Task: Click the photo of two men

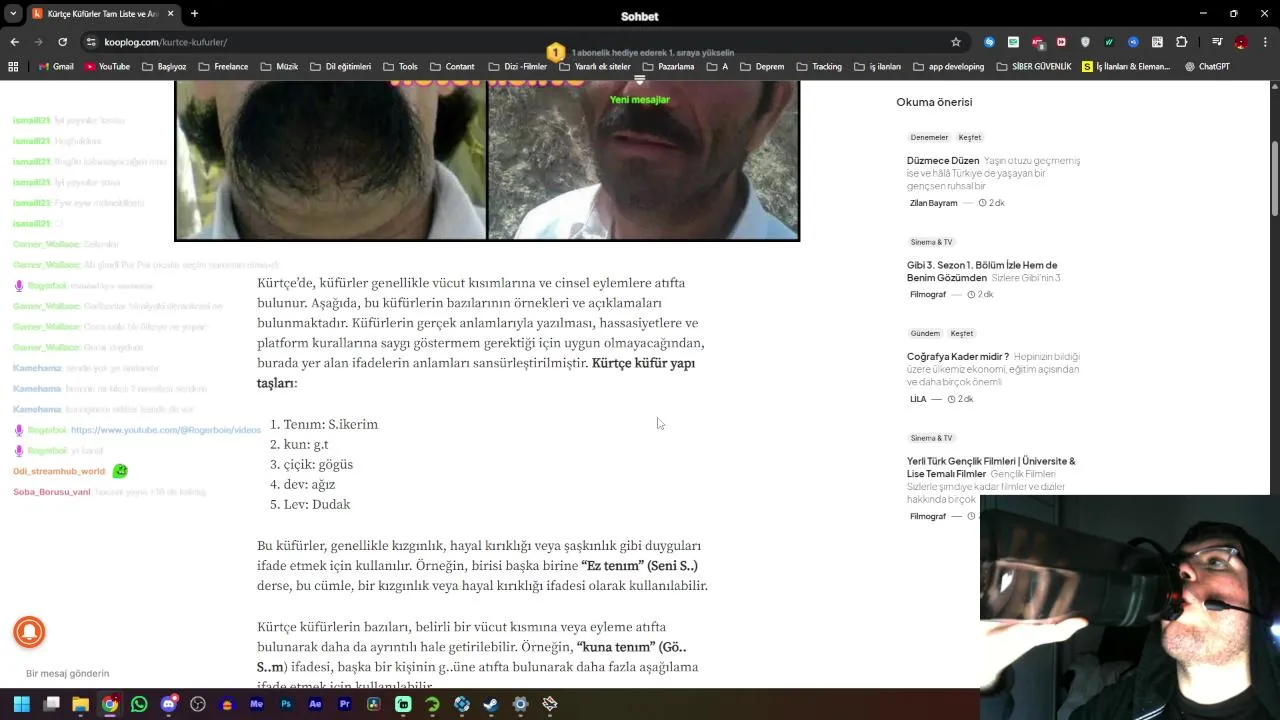Action: tap(487, 160)
